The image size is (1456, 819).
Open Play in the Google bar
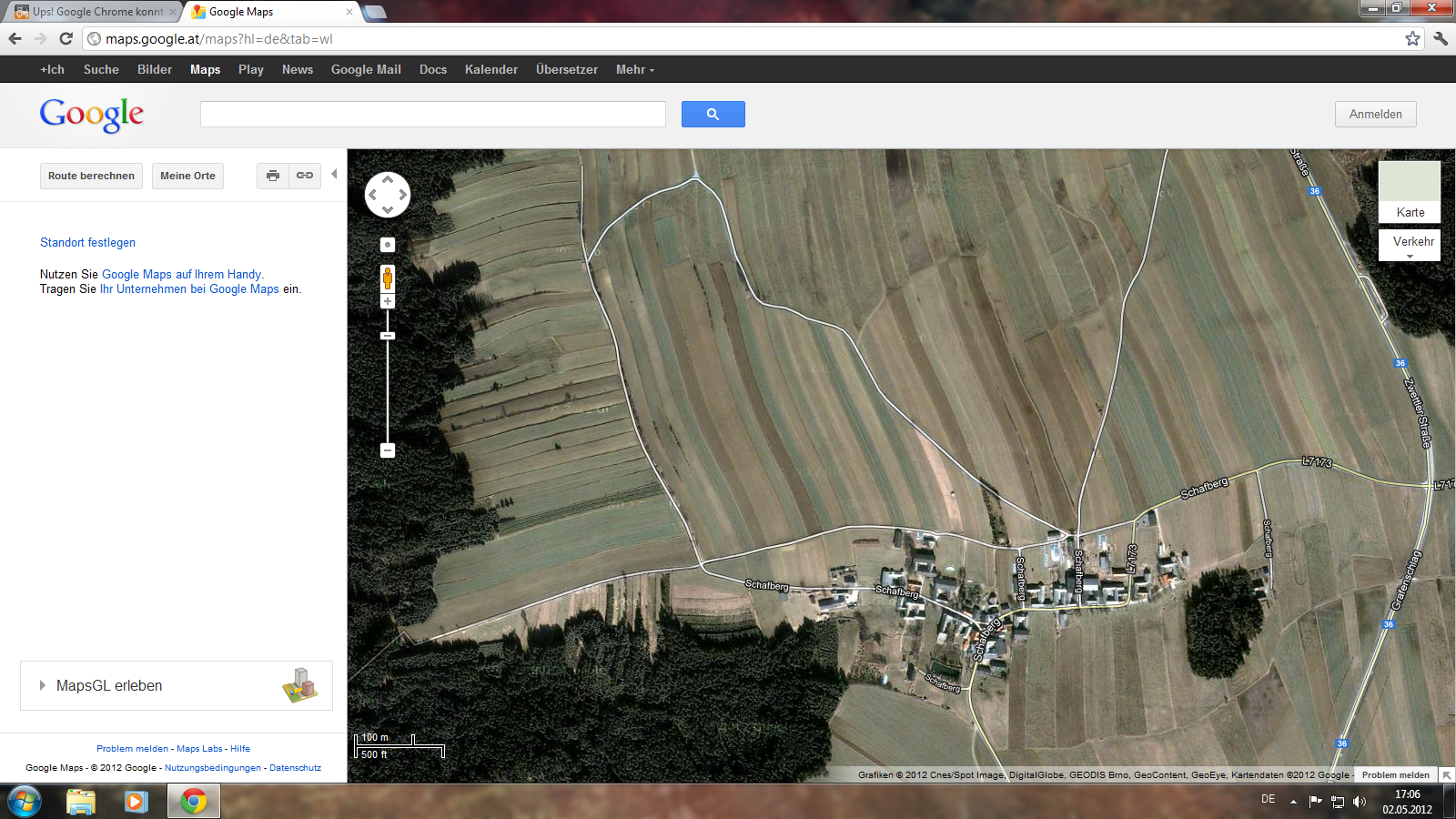click(x=251, y=69)
